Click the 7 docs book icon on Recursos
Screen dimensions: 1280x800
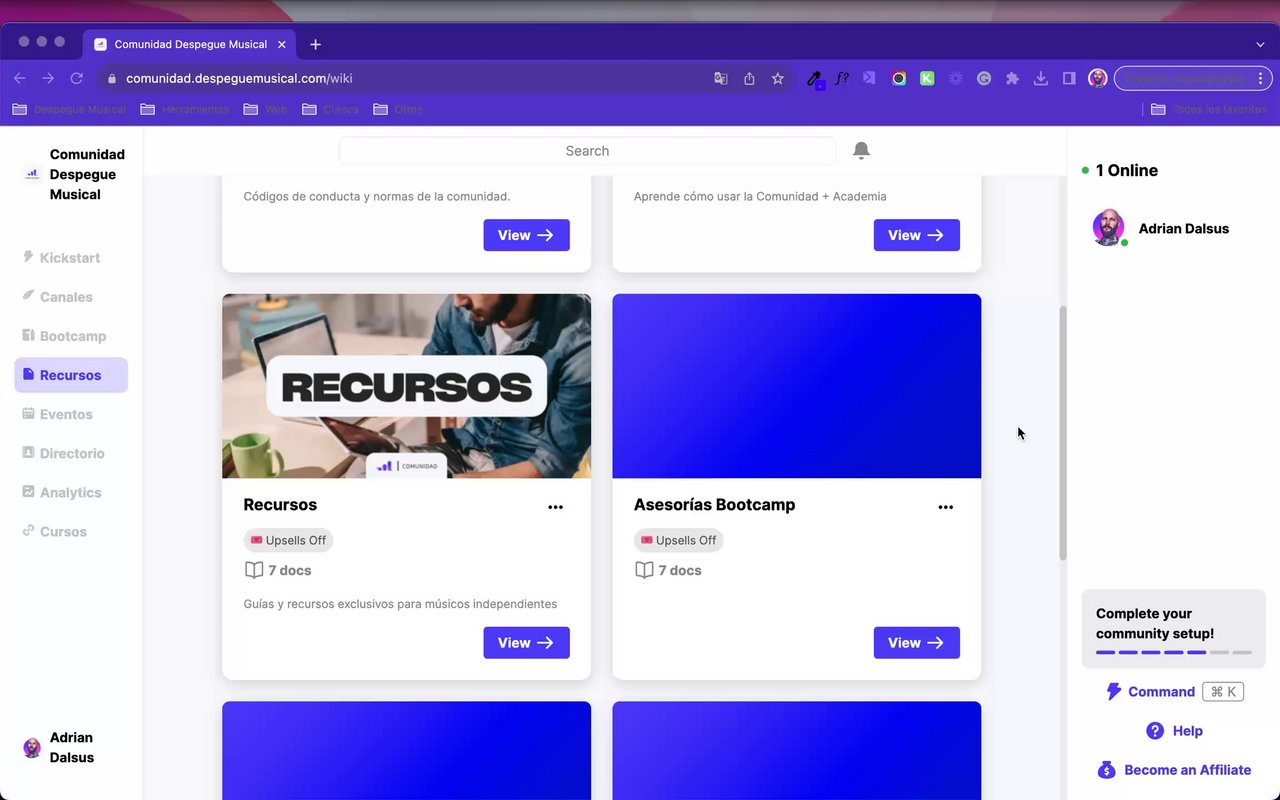[x=254, y=570]
